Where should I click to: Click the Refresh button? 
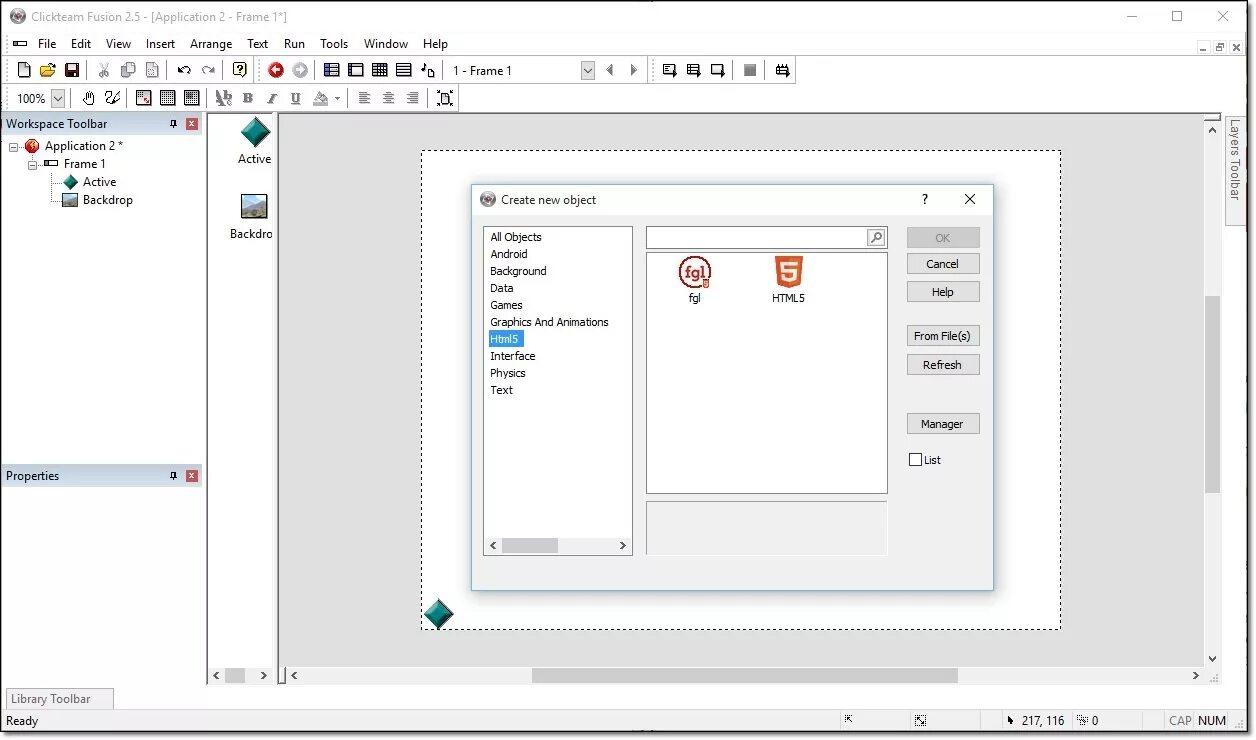point(943,365)
